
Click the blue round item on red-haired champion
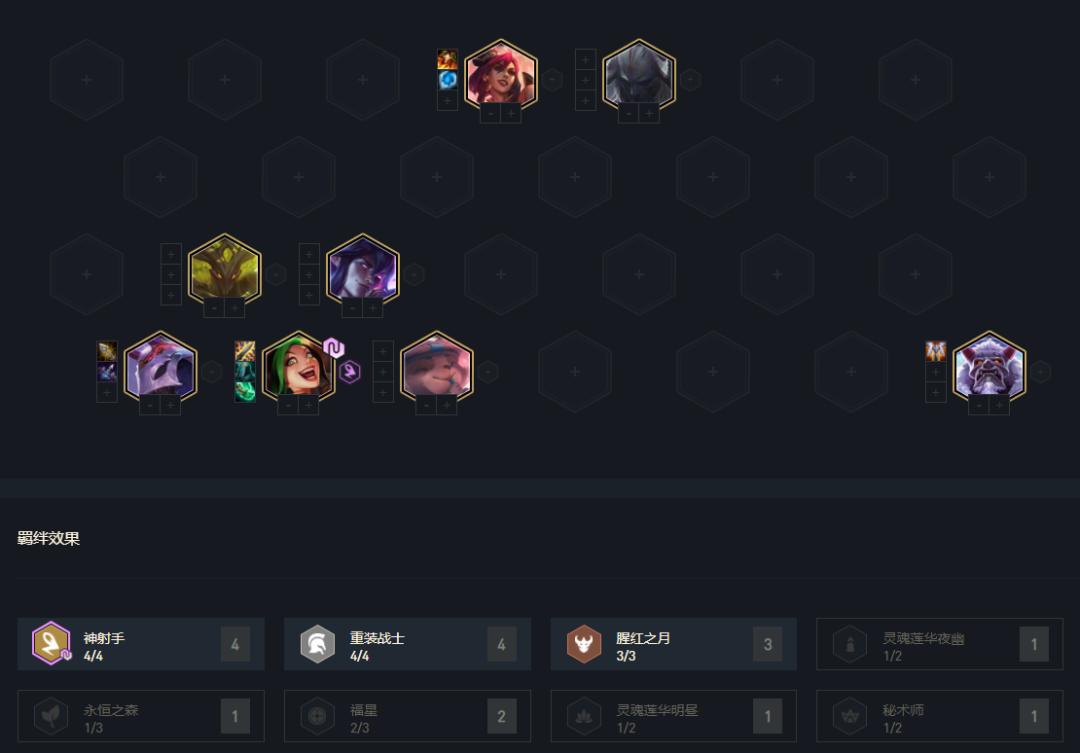pos(448,80)
